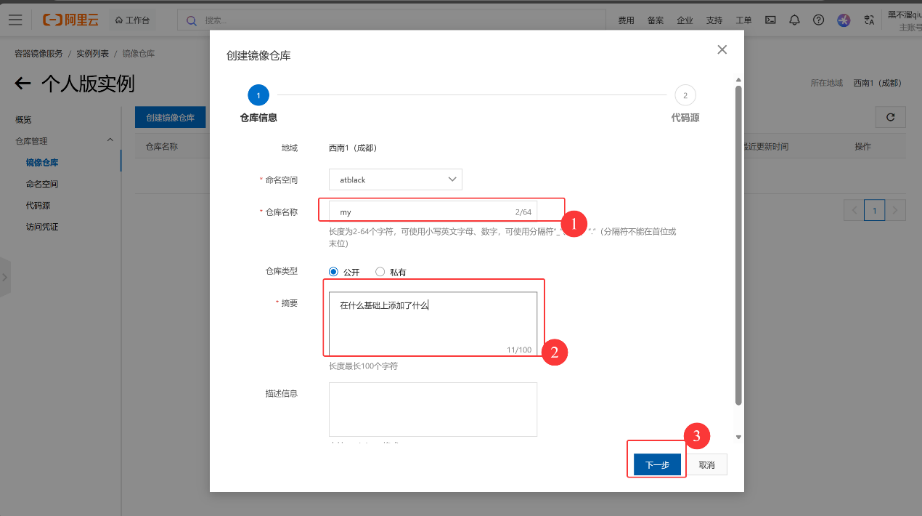
Task: Open the notification bell
Action: [x=794, y=20]
